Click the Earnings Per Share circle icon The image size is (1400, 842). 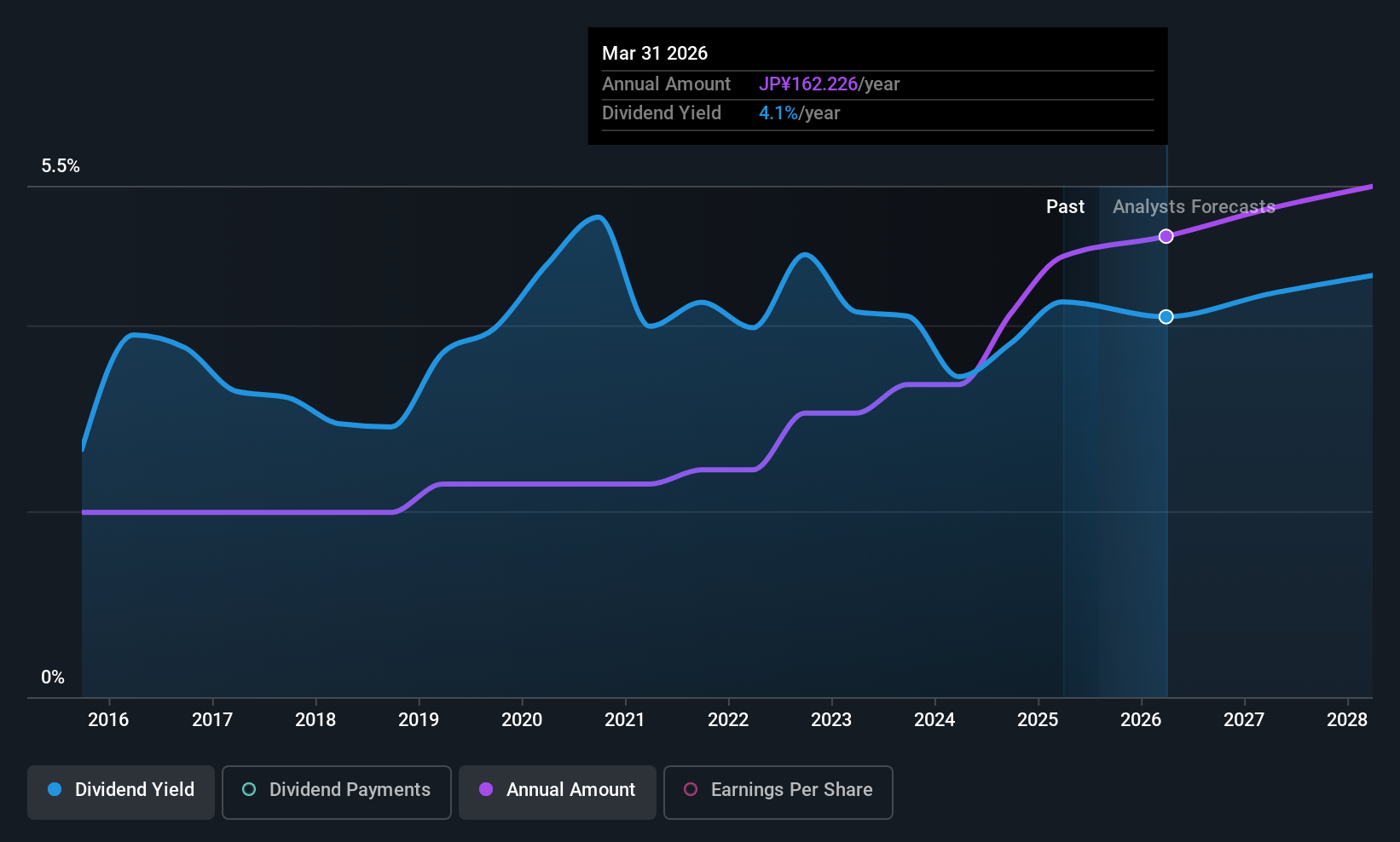[691, 792]
